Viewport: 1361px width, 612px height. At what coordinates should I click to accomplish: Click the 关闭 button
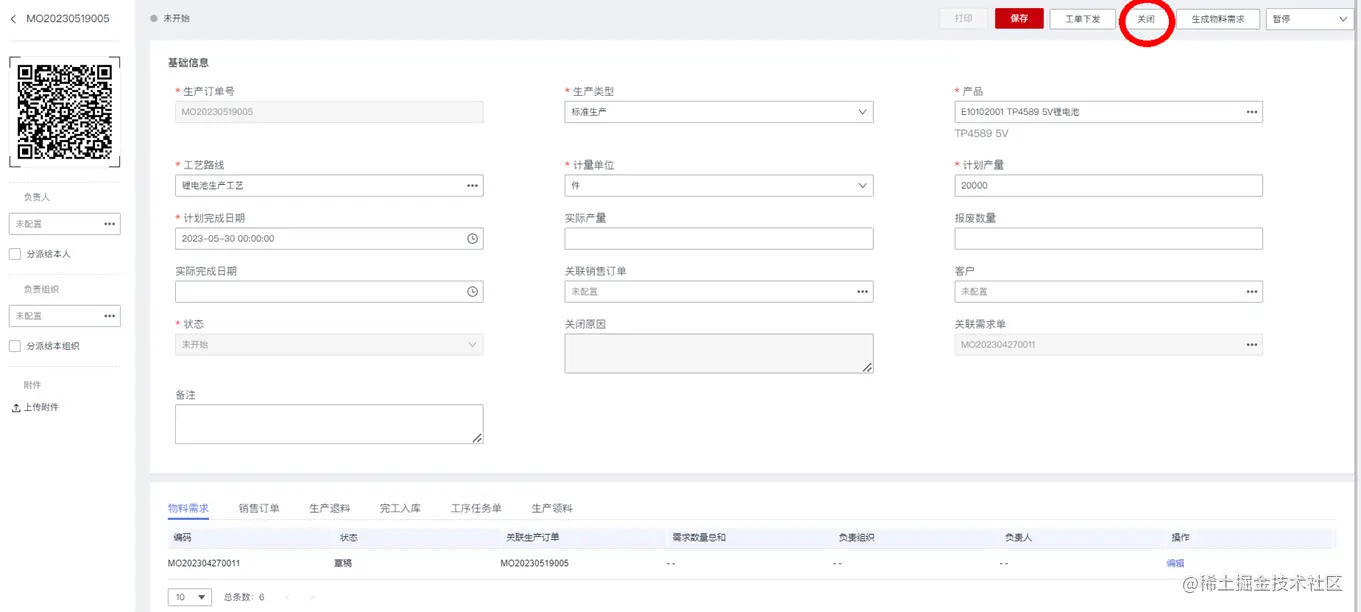[x=1146, y=19]
